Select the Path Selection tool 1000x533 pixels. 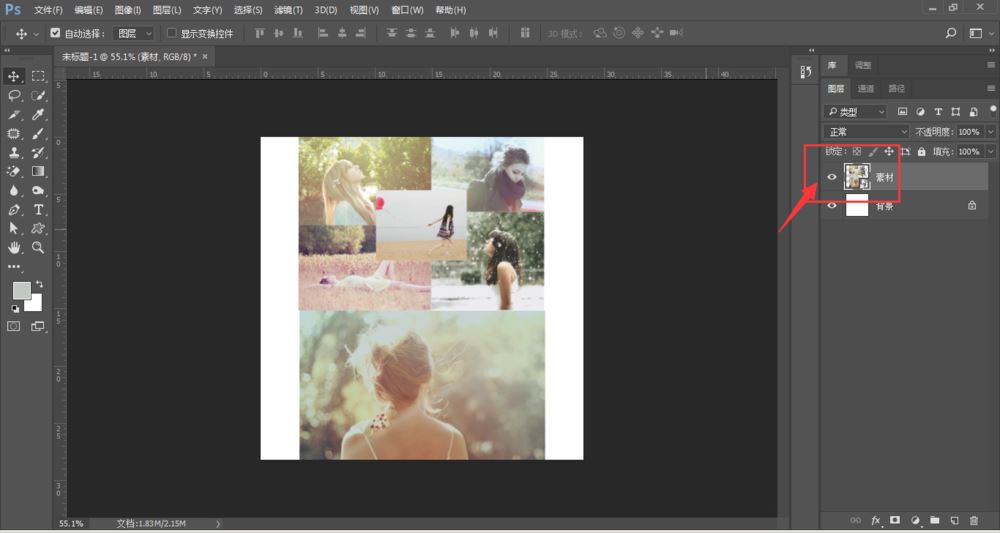click(13, 228)
